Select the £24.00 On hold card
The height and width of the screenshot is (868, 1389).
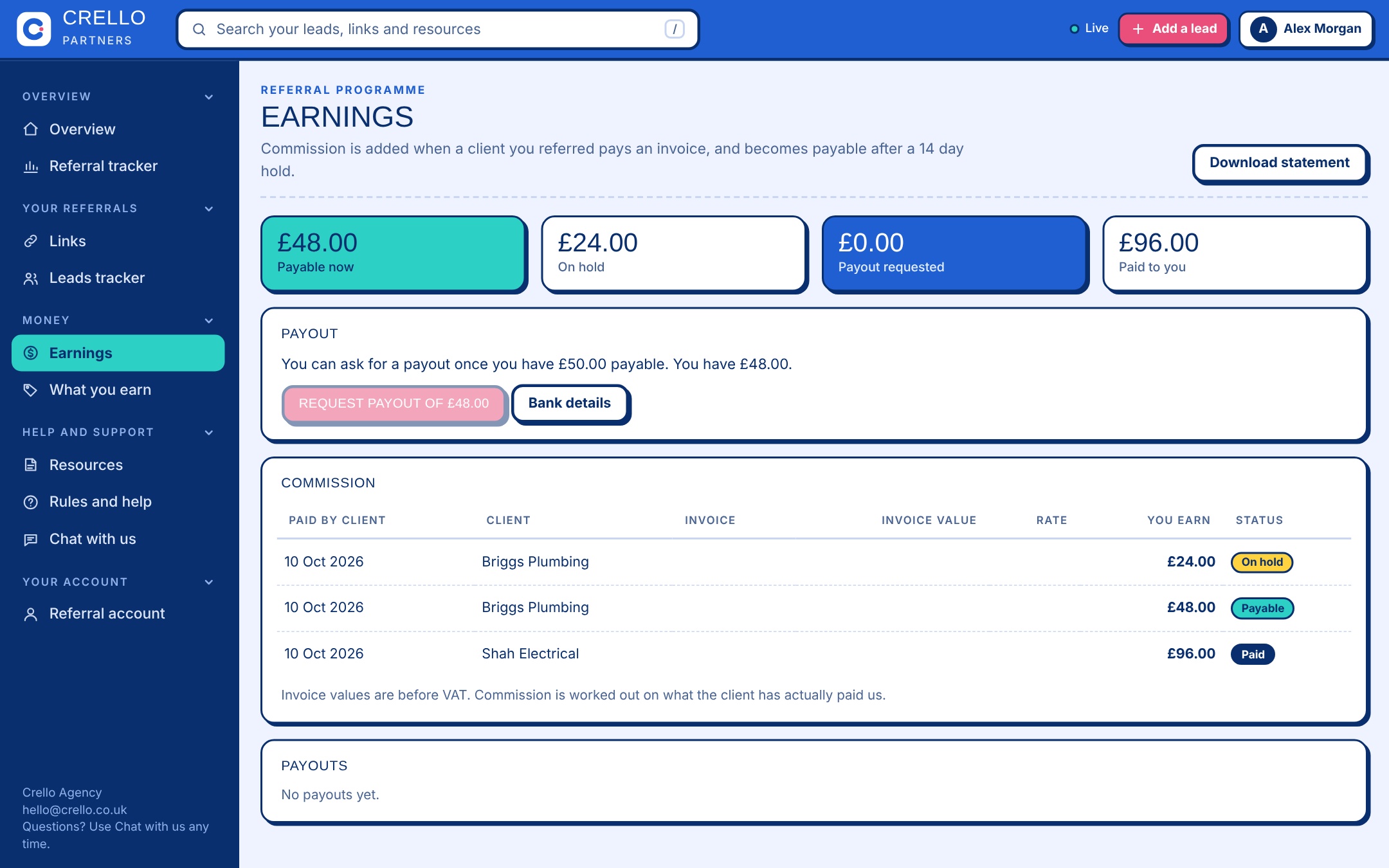tap(674, 253)
